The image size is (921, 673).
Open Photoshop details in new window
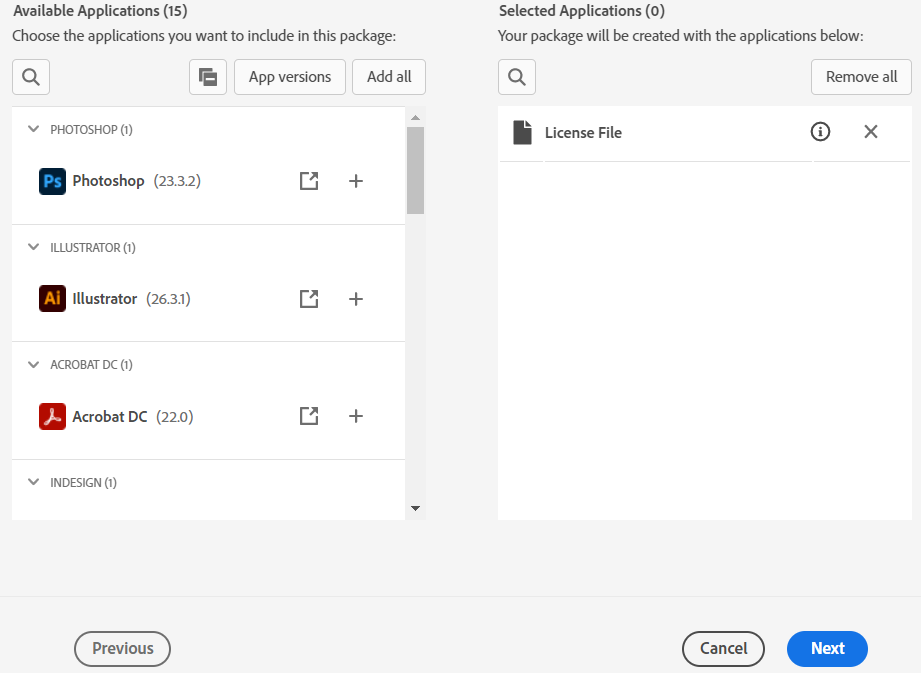(309, 181)
